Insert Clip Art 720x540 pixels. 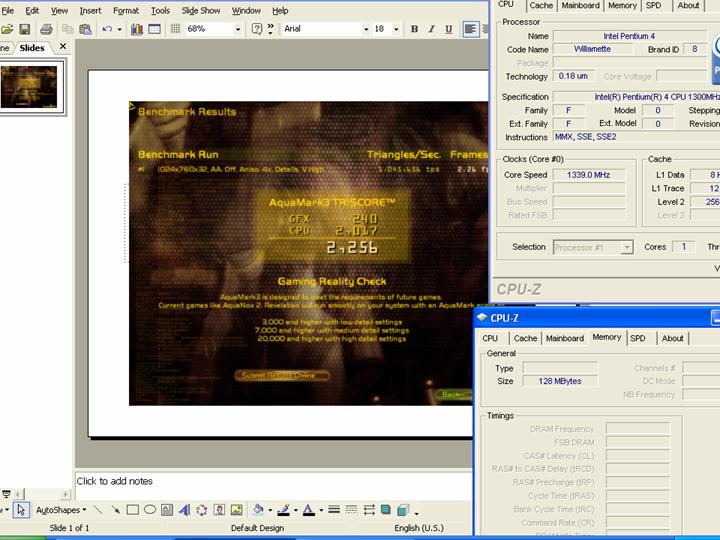[x=219, y=510]
